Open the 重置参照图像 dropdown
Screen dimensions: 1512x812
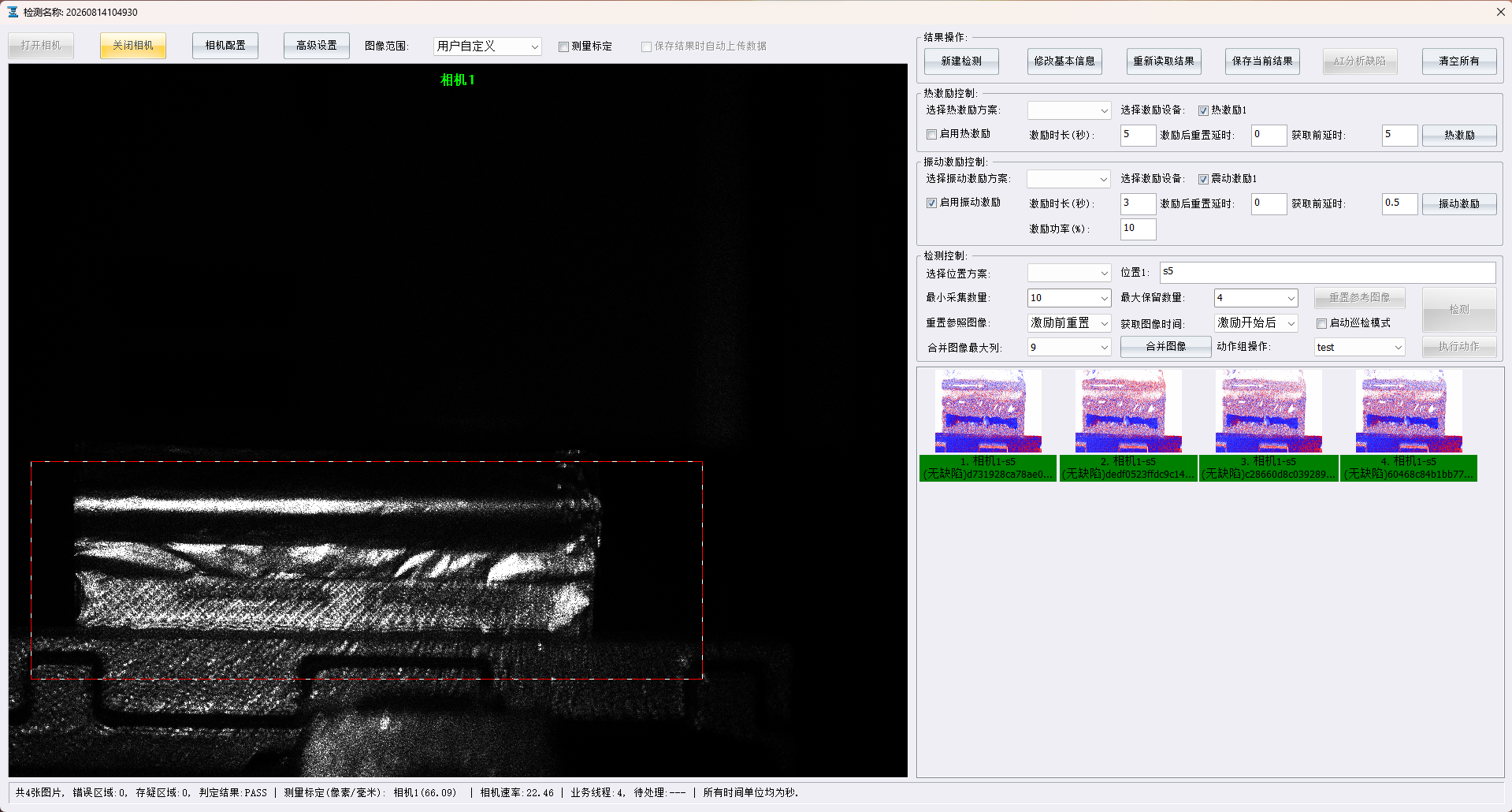pyautogui.click(x=1069, y=323)
